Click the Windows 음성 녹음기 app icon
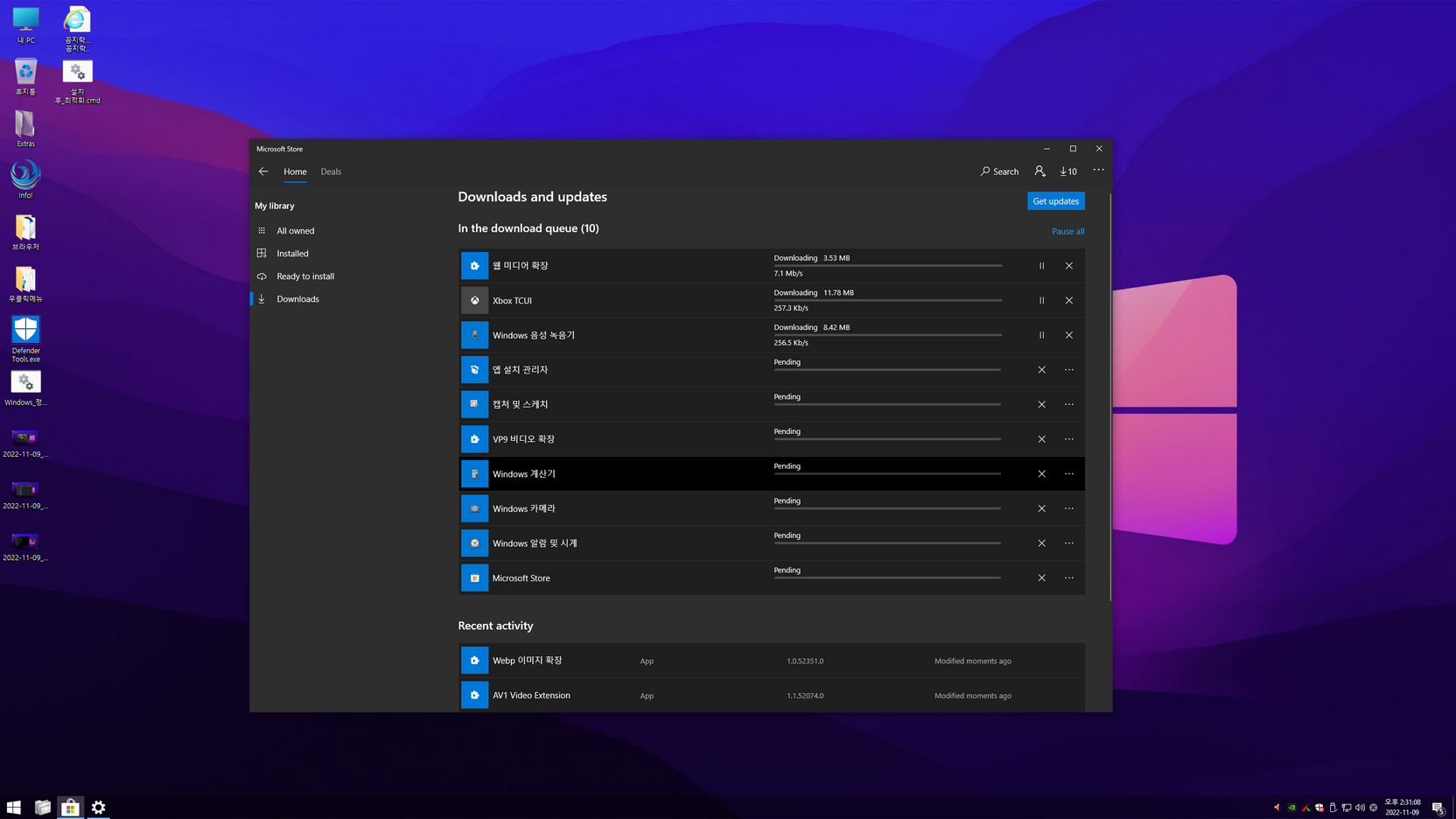The height and width of the screenshot is (819, 1456). [x=474, y=335]
